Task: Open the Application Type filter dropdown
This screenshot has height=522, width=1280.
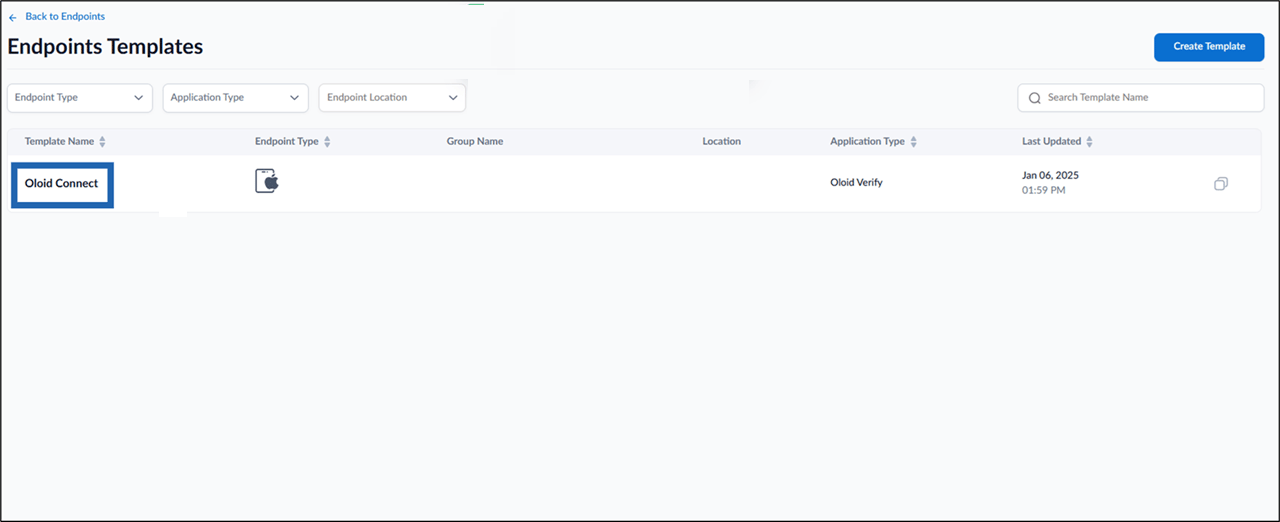Action: click(236, 98)
